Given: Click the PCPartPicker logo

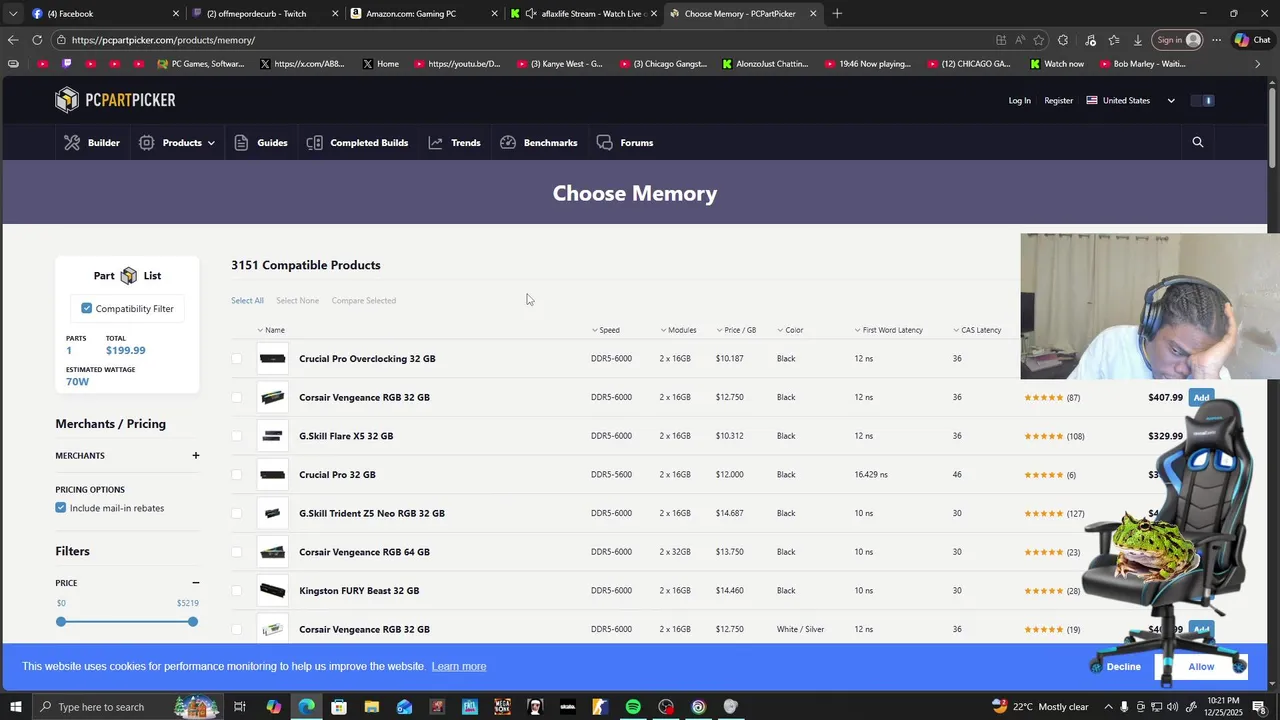Looking at the screenshot, I should [x=115, y=100].
